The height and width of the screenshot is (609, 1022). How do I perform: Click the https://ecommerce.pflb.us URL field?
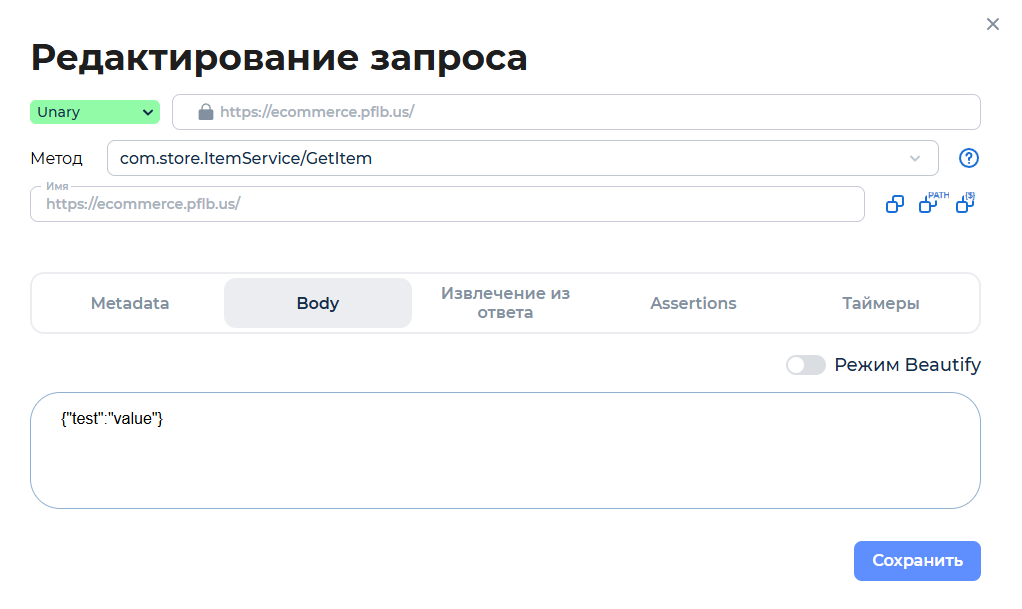pos(575,111)
